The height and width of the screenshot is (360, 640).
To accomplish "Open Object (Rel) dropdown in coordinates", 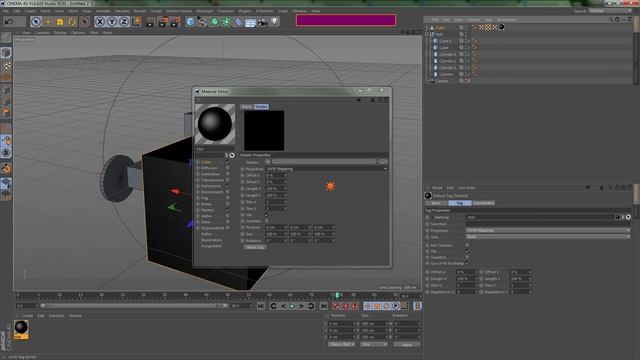I will [x=341, y=344].
